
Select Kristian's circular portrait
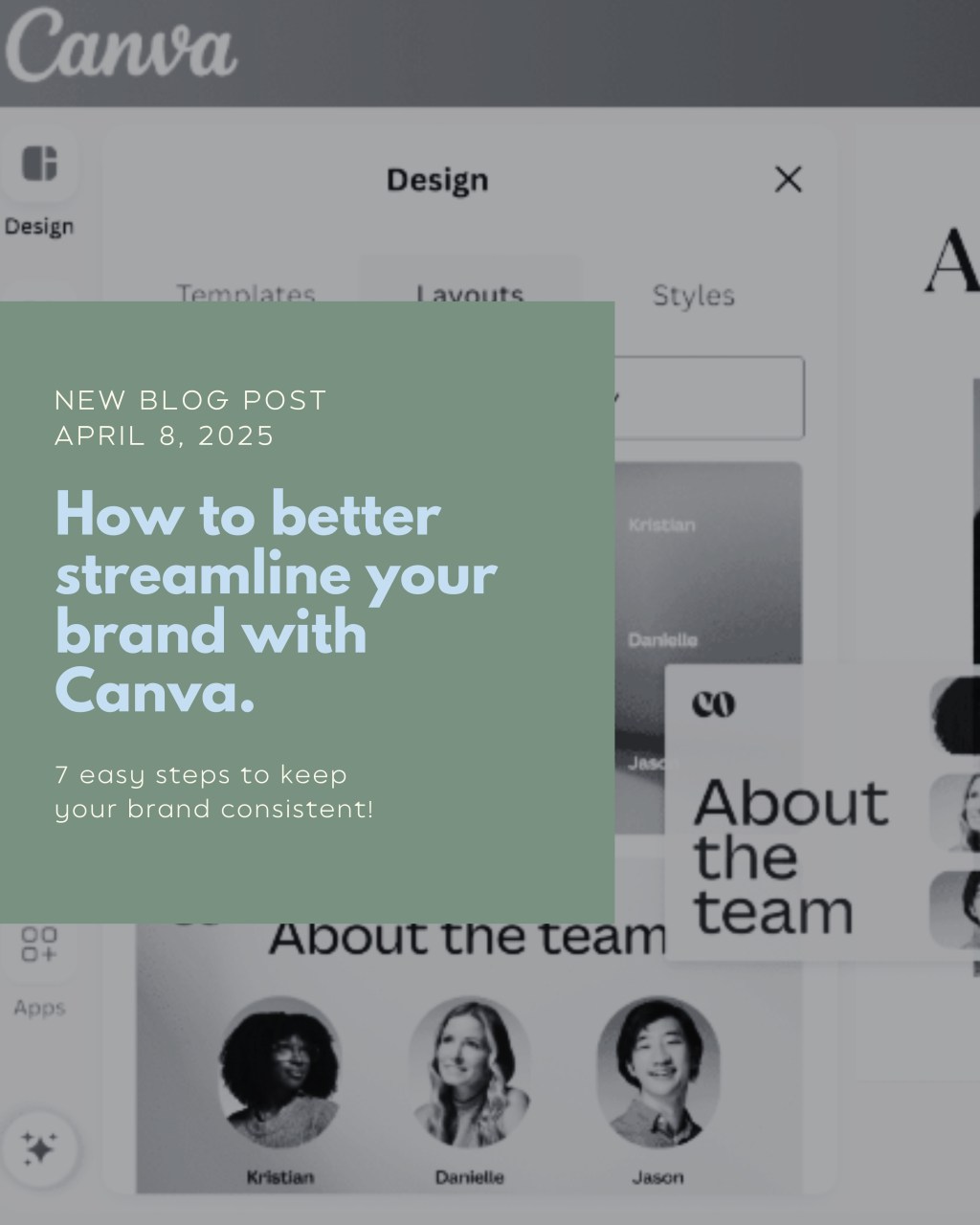[x=279, y=1072]
